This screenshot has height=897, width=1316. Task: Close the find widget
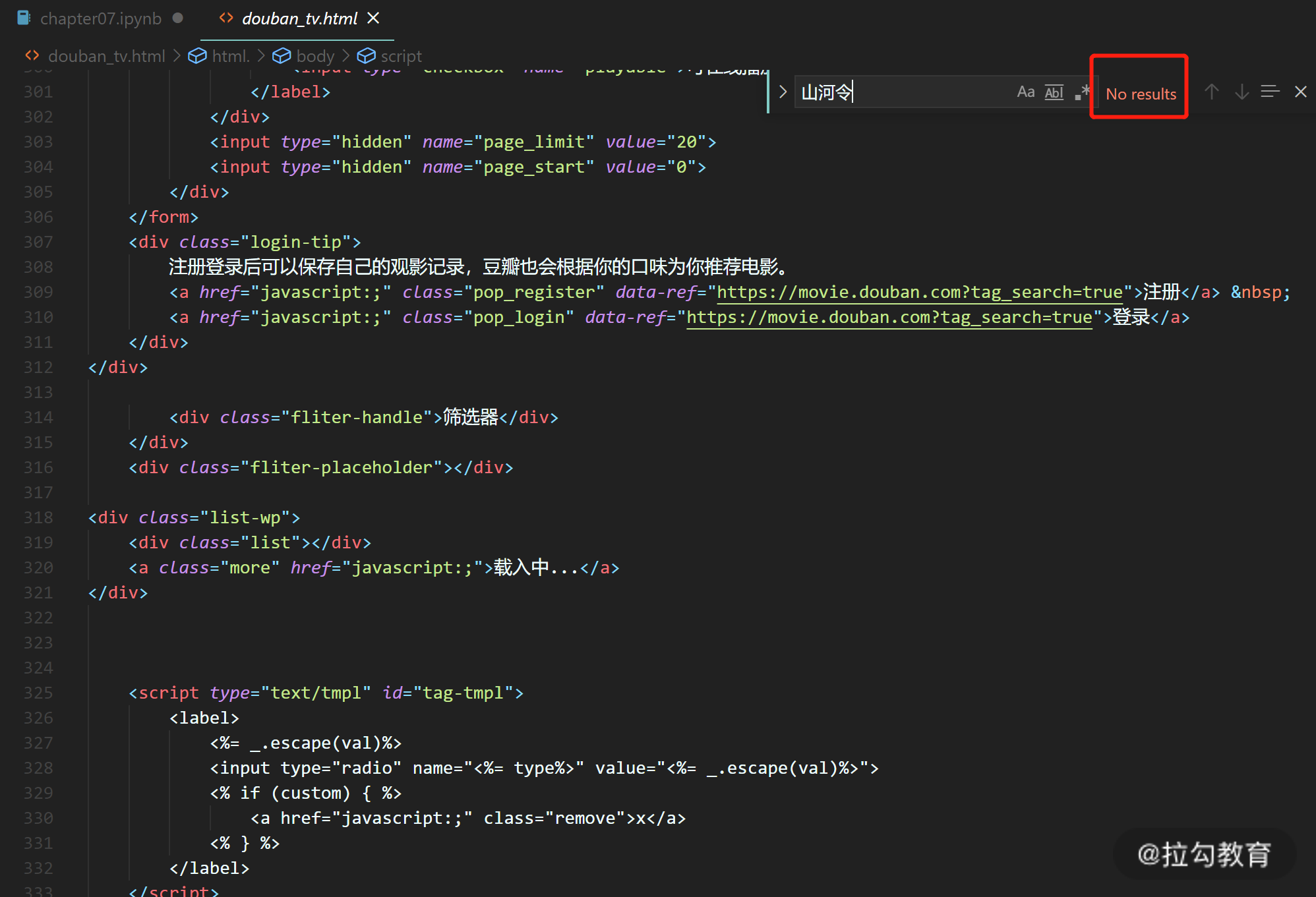tap(1300, 92)
